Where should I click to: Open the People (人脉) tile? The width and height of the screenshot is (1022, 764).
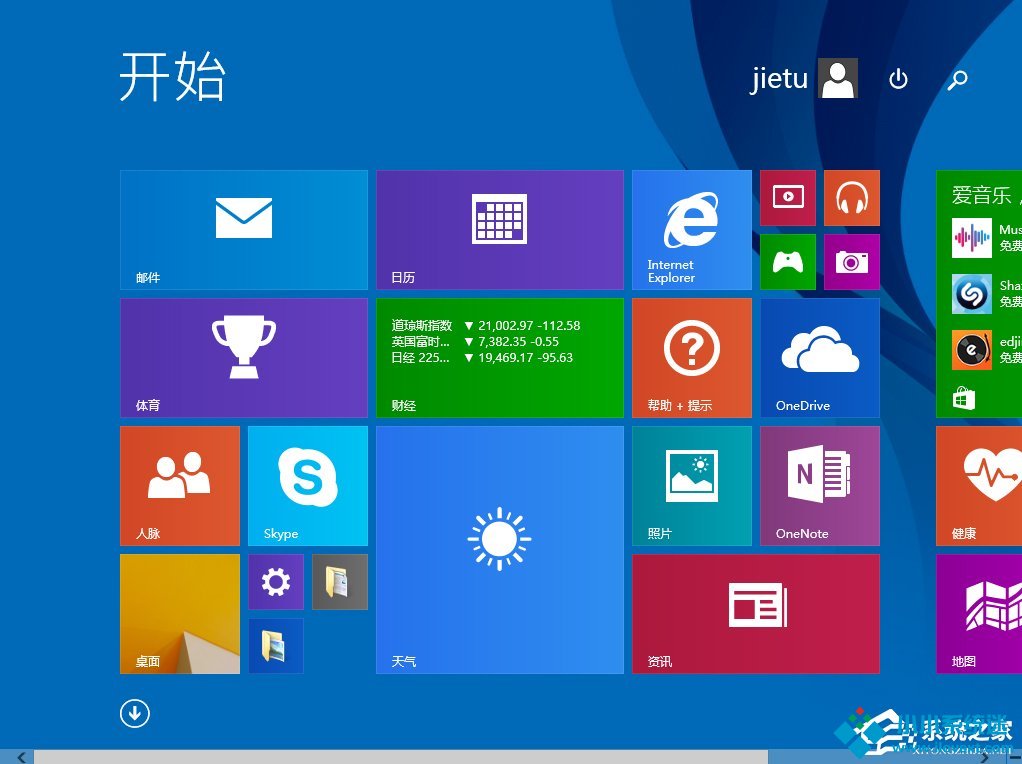(x=180, y=486)
